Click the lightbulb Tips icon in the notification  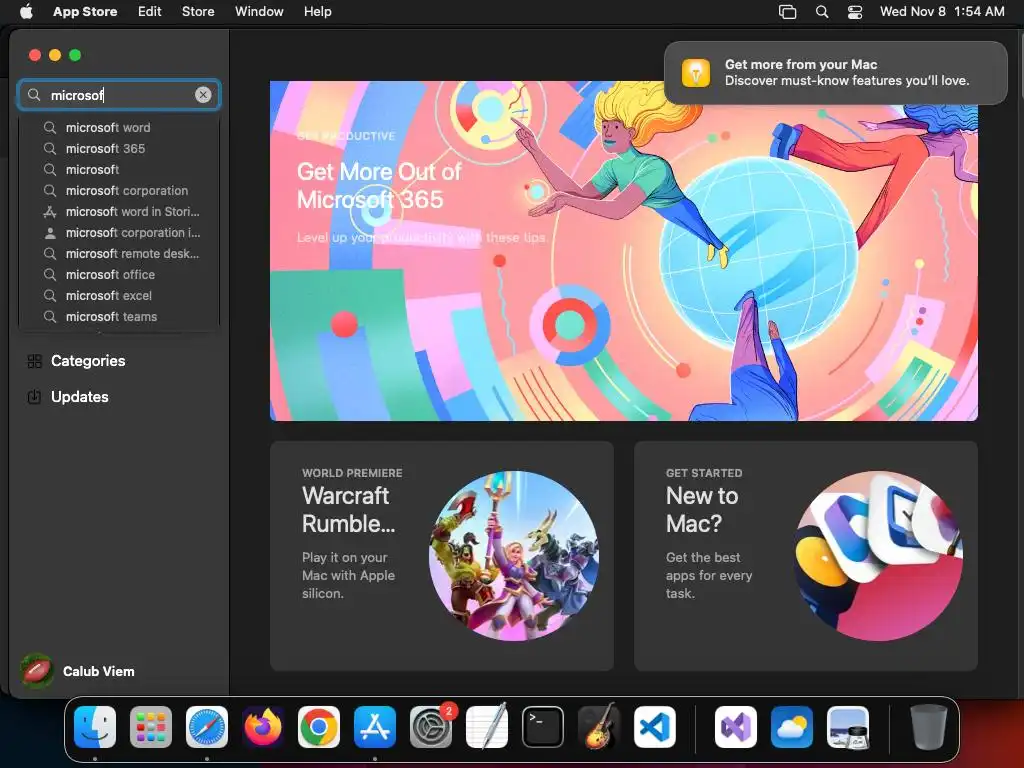pyautogui.click(x=696, y=72)
